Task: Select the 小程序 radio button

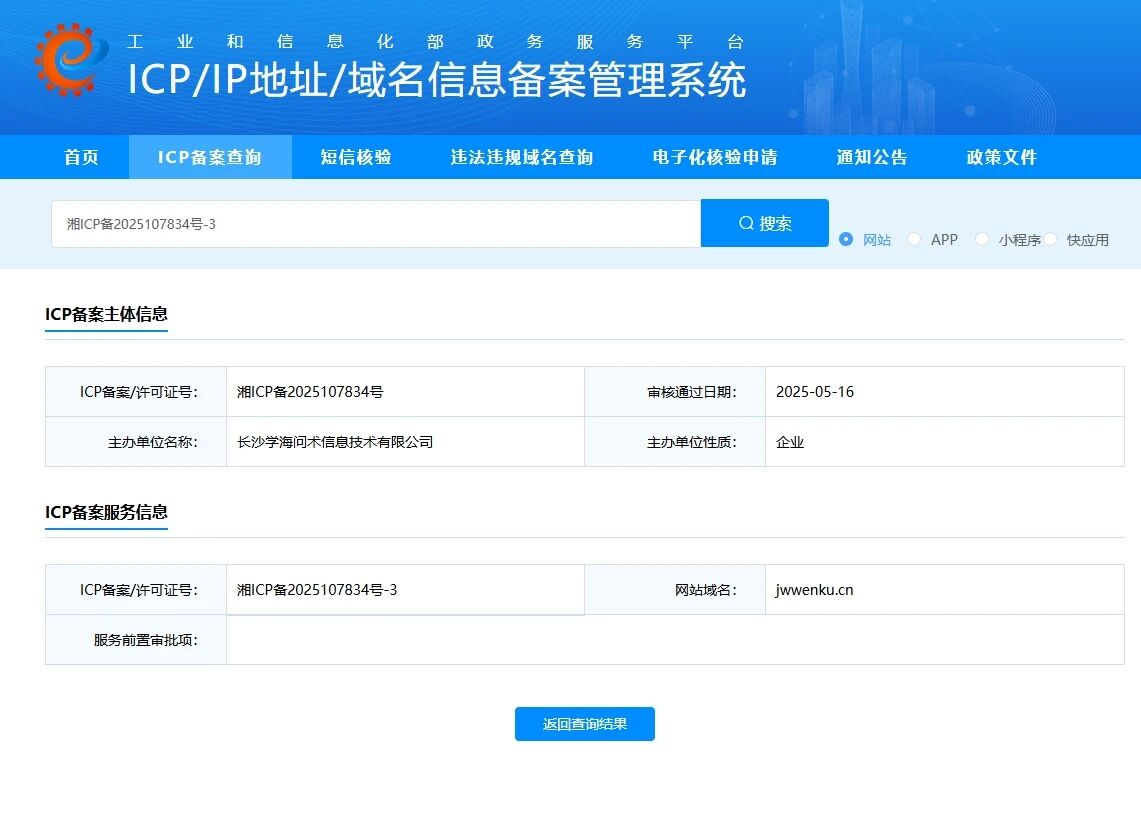Action: pos(982,239)
